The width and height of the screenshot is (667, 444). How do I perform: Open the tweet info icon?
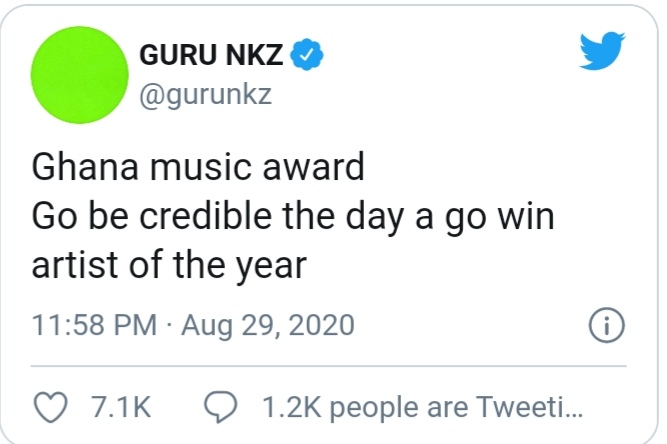click(x=608, y=327)
